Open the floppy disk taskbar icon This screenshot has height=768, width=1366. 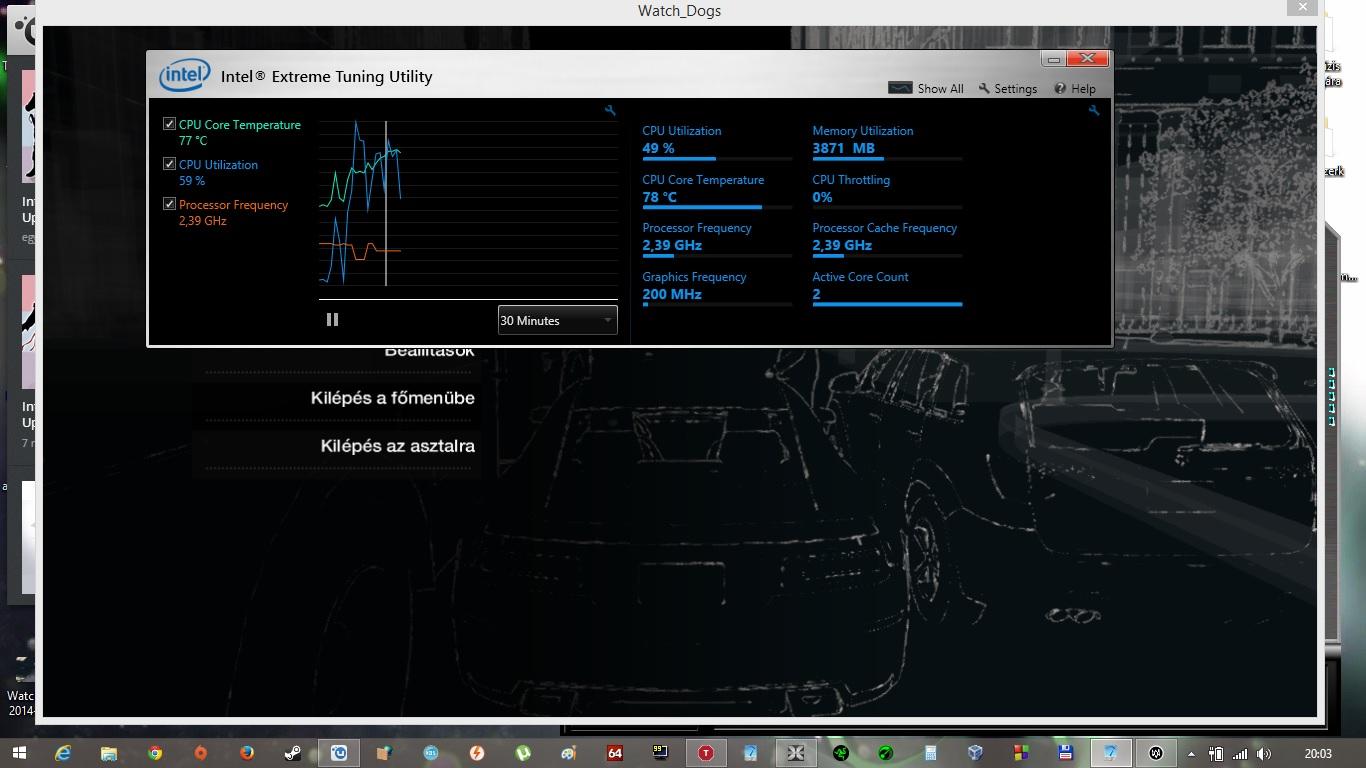pyautogui.click(x=1066, y=753)
